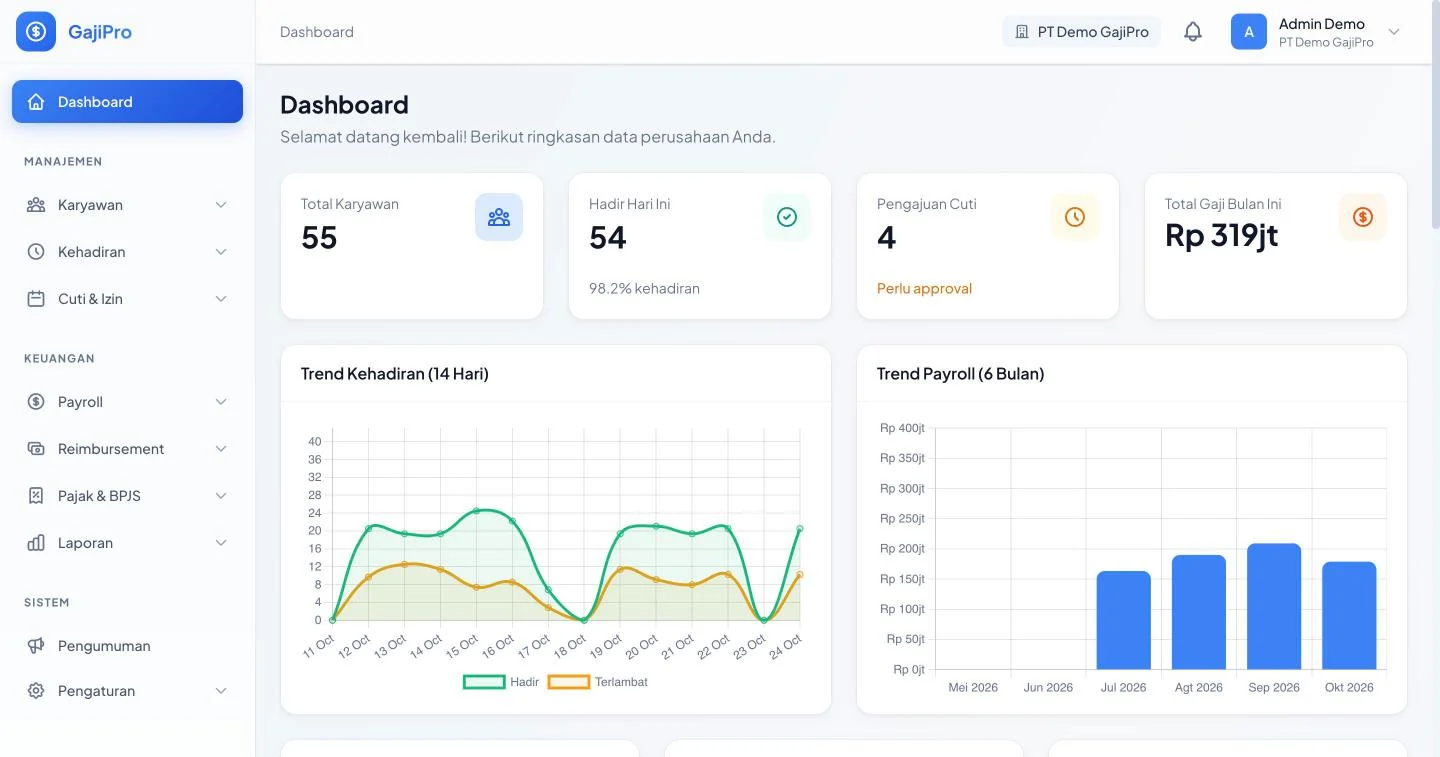Open the Pengumuman menu item

[x=127, y=646]
